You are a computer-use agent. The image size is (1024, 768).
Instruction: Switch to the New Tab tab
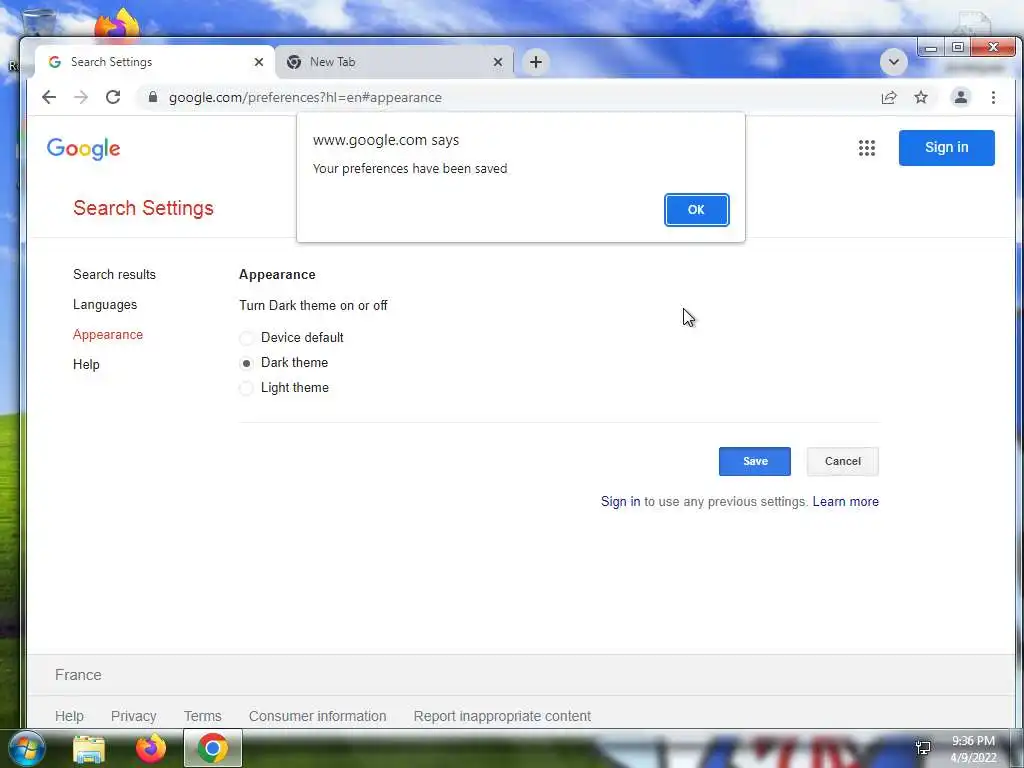[394, 62]
